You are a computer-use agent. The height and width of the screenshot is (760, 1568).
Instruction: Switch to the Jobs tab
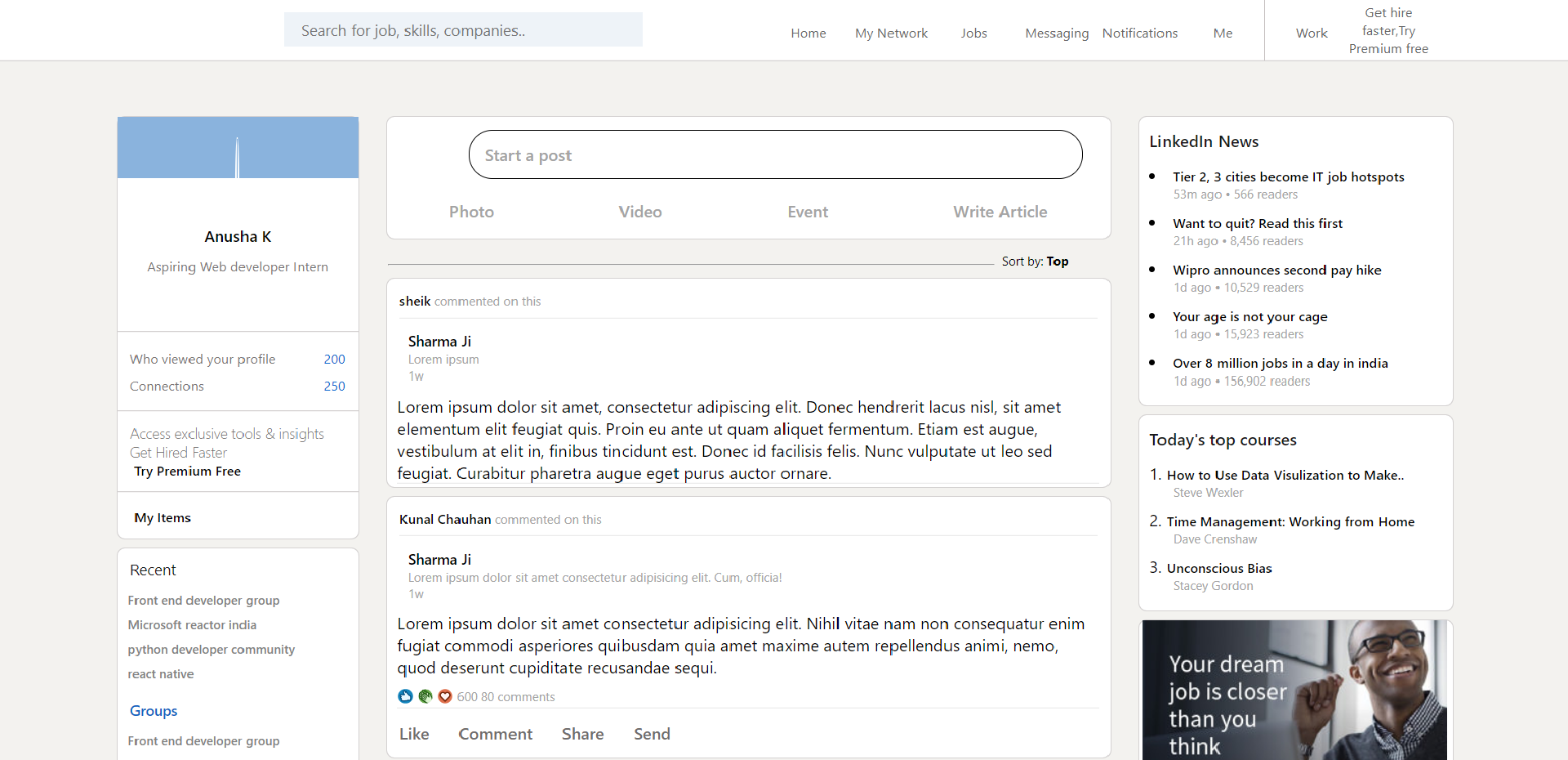[x=973, y=33]
